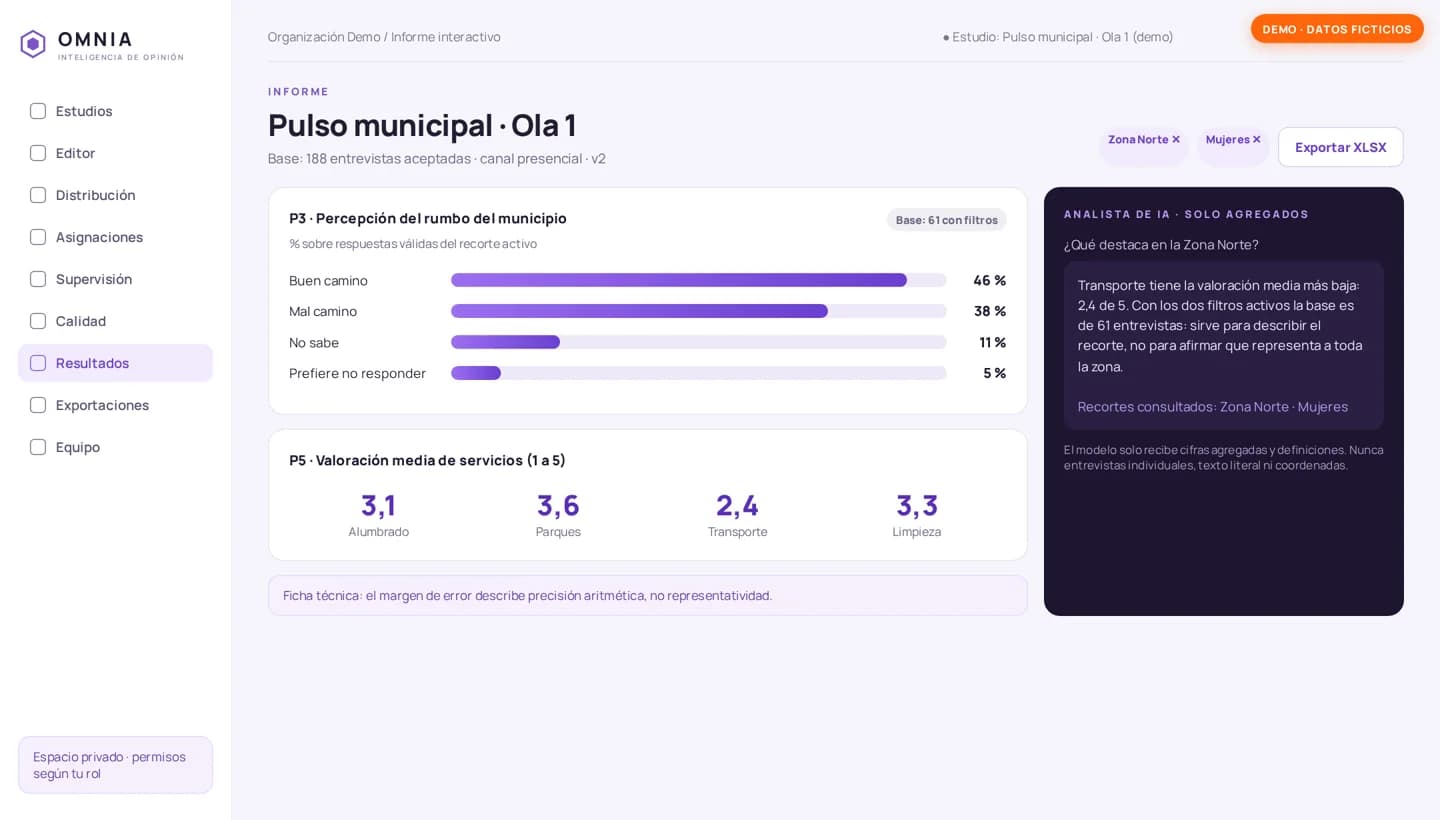The image size is (1440, 820).
Task: Click the square icon beside Supervisión
Action: (x=38, y=279)
